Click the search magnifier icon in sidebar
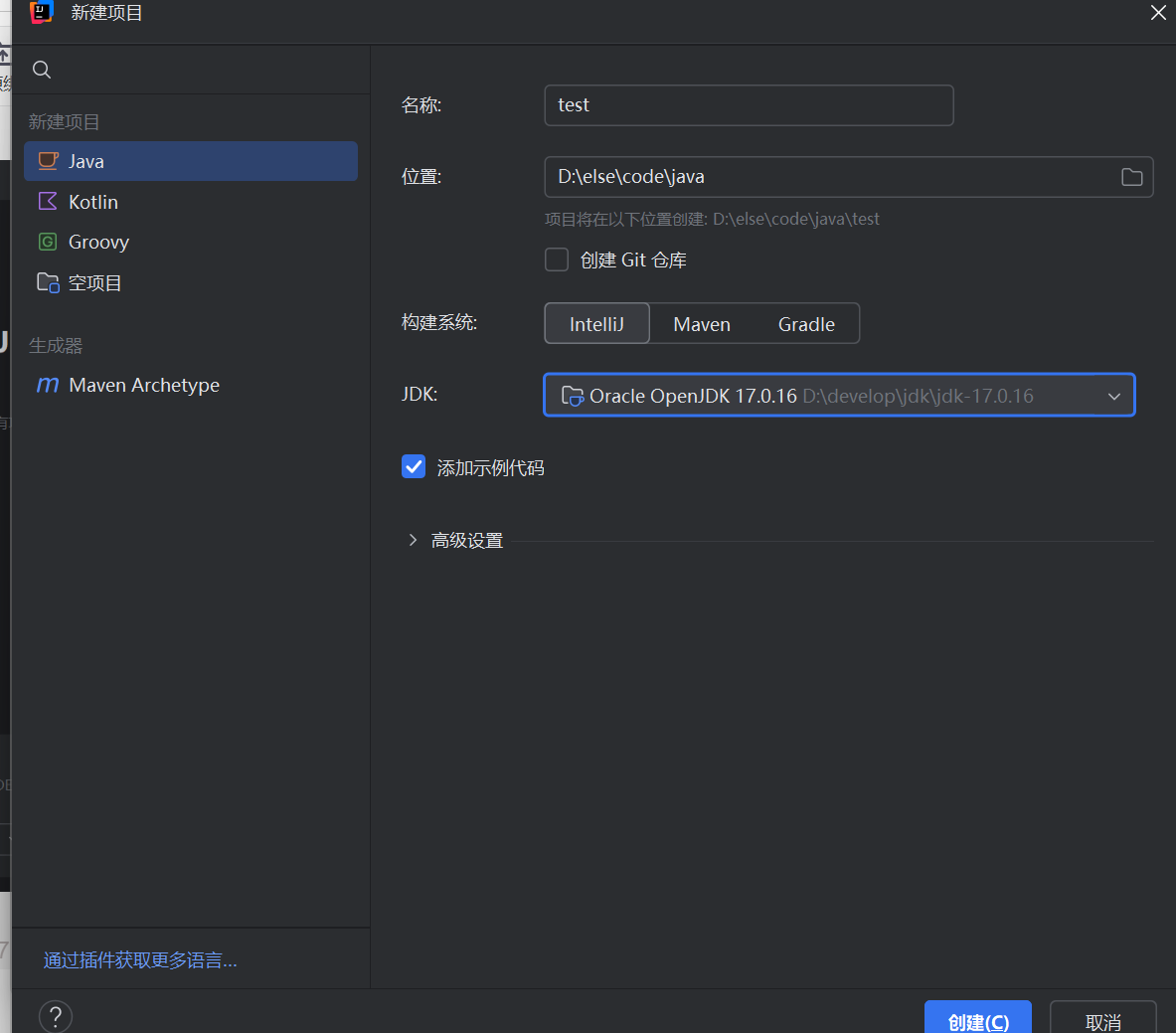Screen dimensions: 1176x1033 tap(42, 70)
